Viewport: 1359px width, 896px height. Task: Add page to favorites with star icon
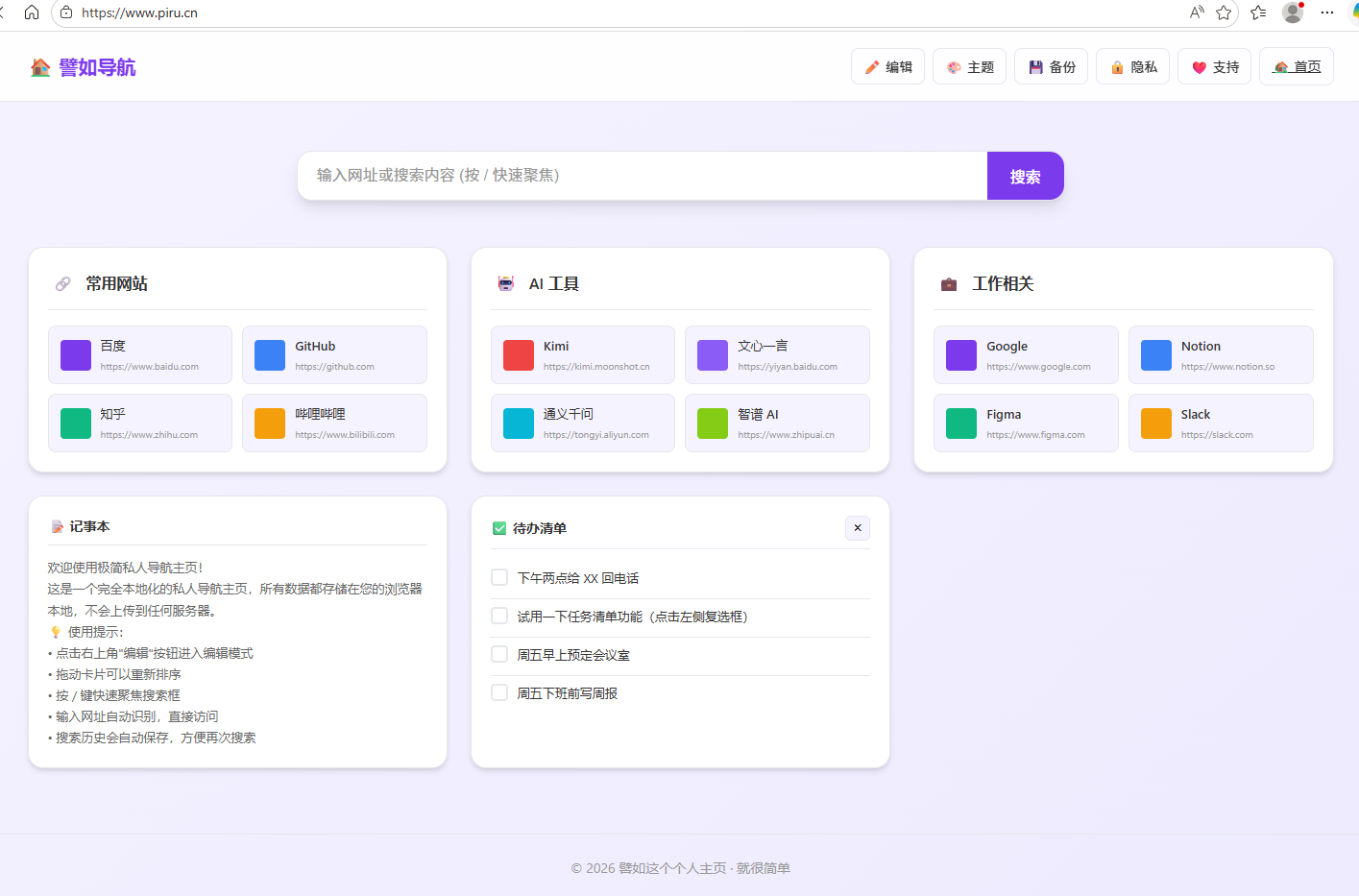click(x=1224, y=12)
